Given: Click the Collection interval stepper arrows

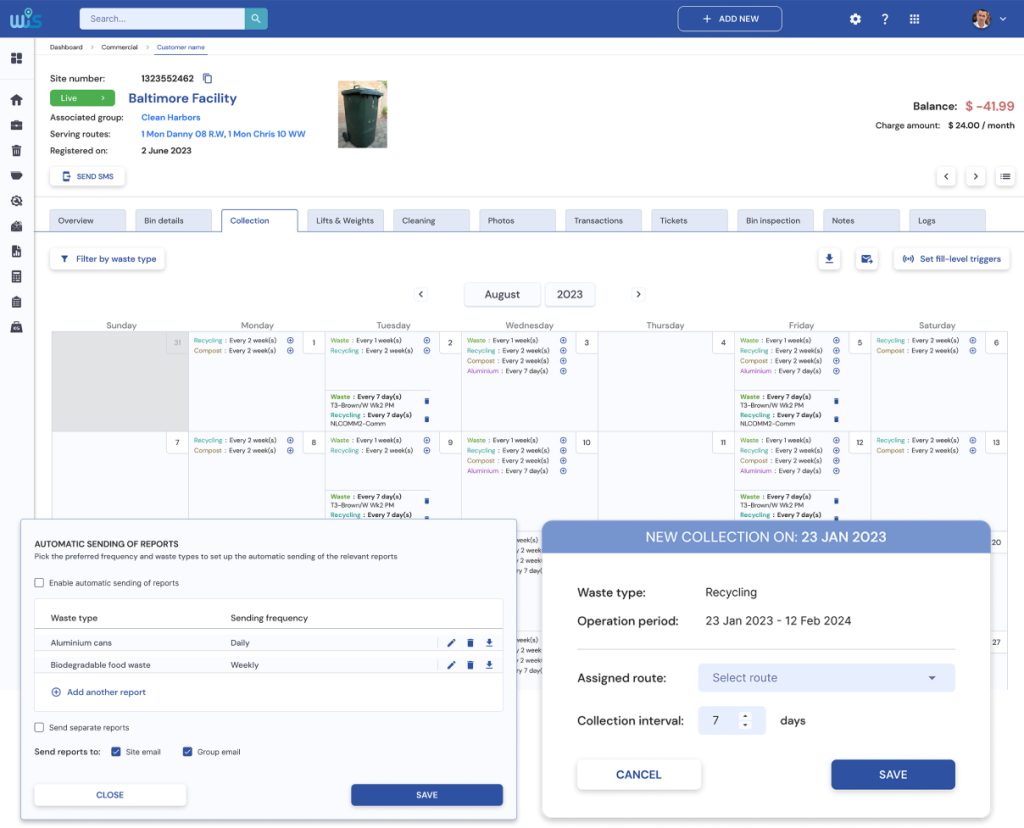Looking at the screenshot, I should (x=743, y=721).
